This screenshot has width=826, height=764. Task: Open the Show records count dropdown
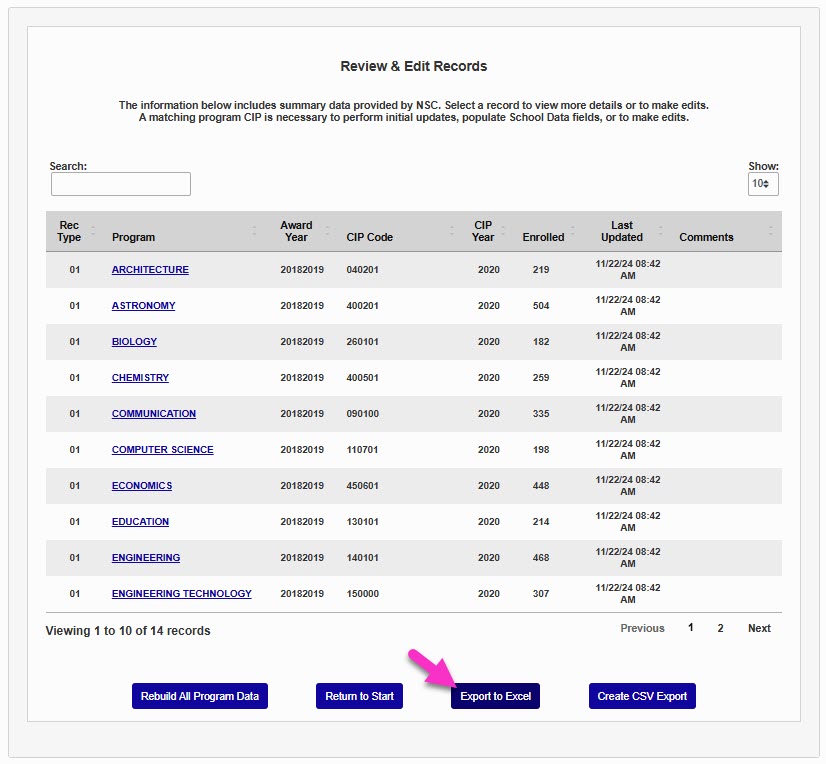pyautogui.click(x=762, y=184)
